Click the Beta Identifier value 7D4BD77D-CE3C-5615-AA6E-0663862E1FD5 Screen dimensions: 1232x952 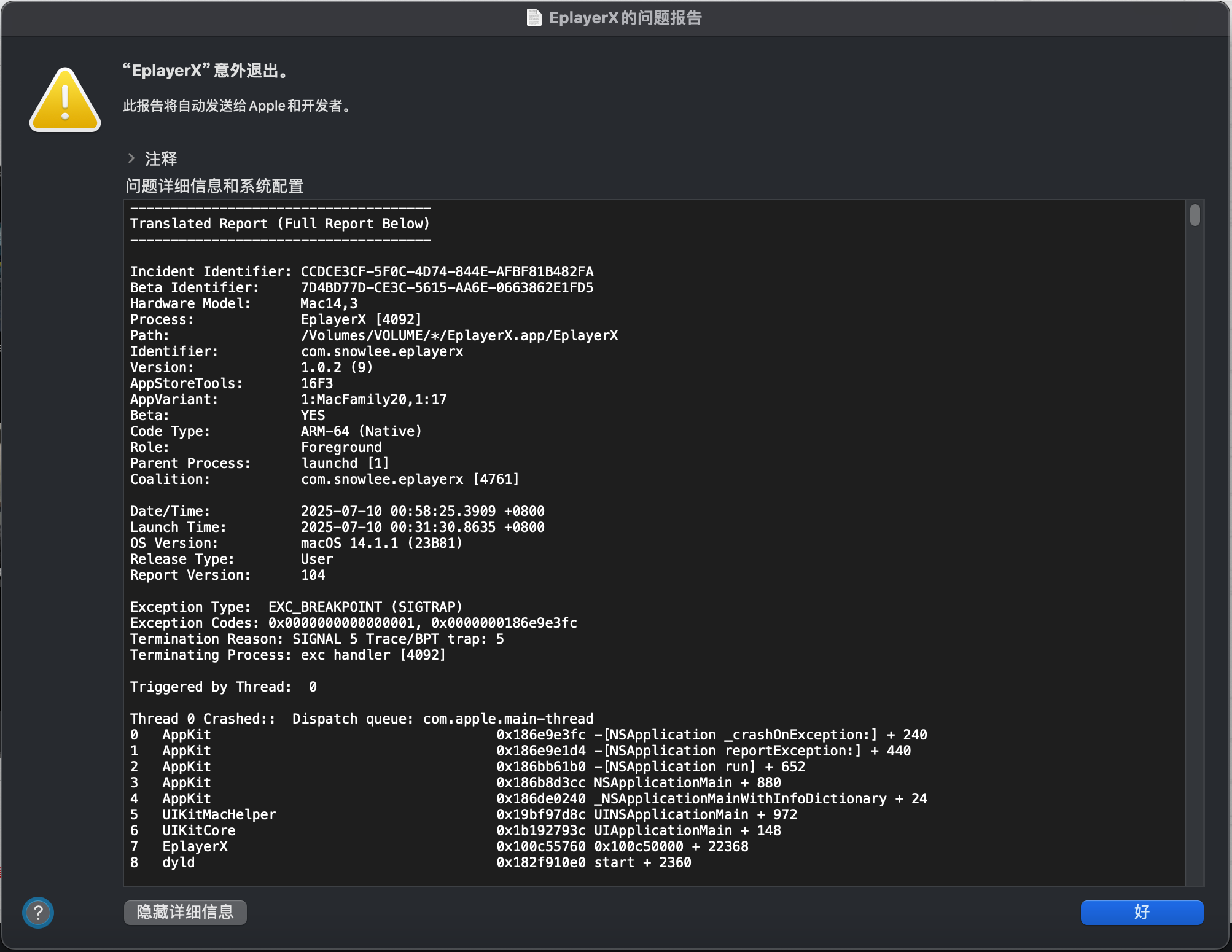click(447, 287)
